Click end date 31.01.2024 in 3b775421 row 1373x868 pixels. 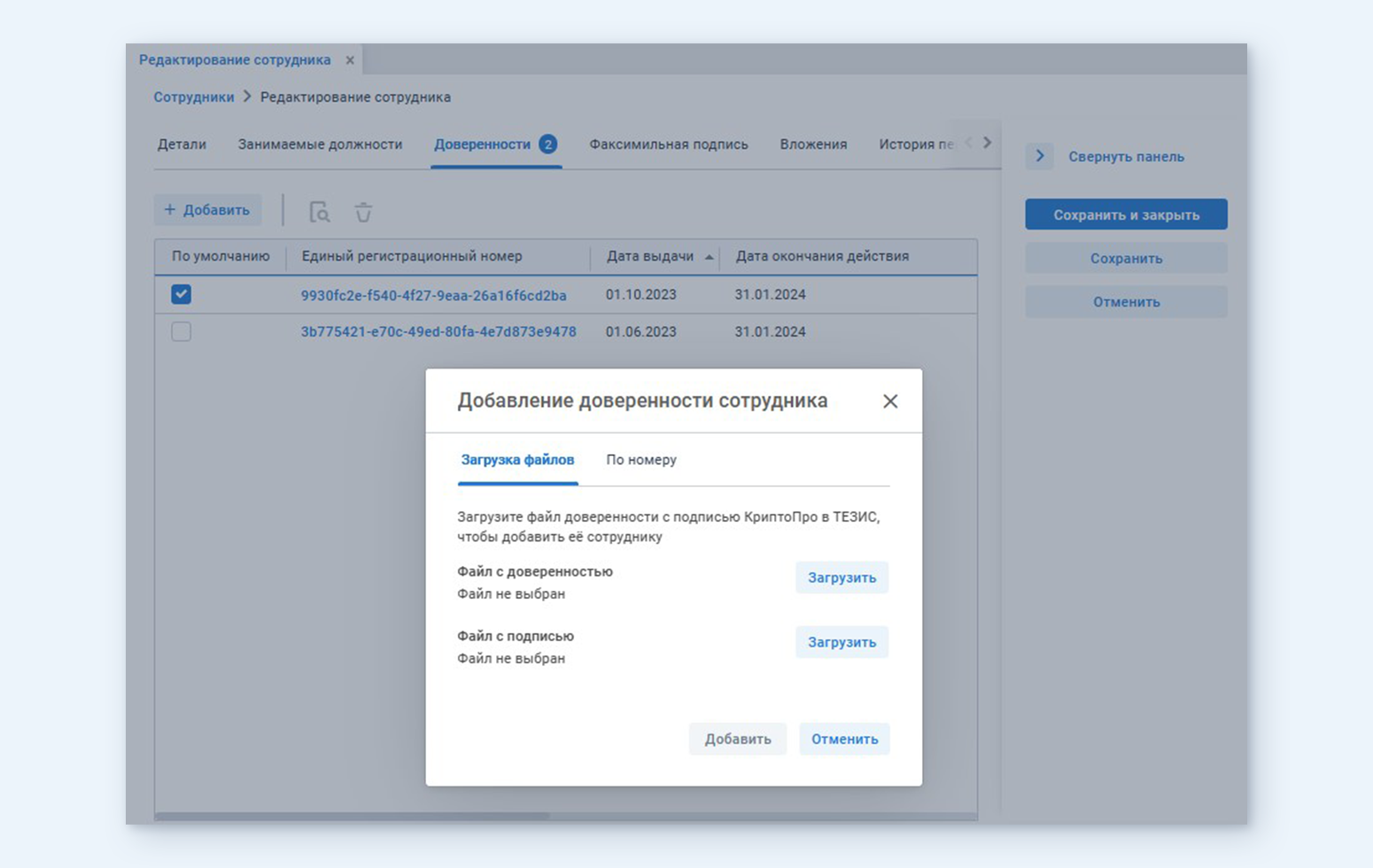pyautogui.click(x=770, y=332)
